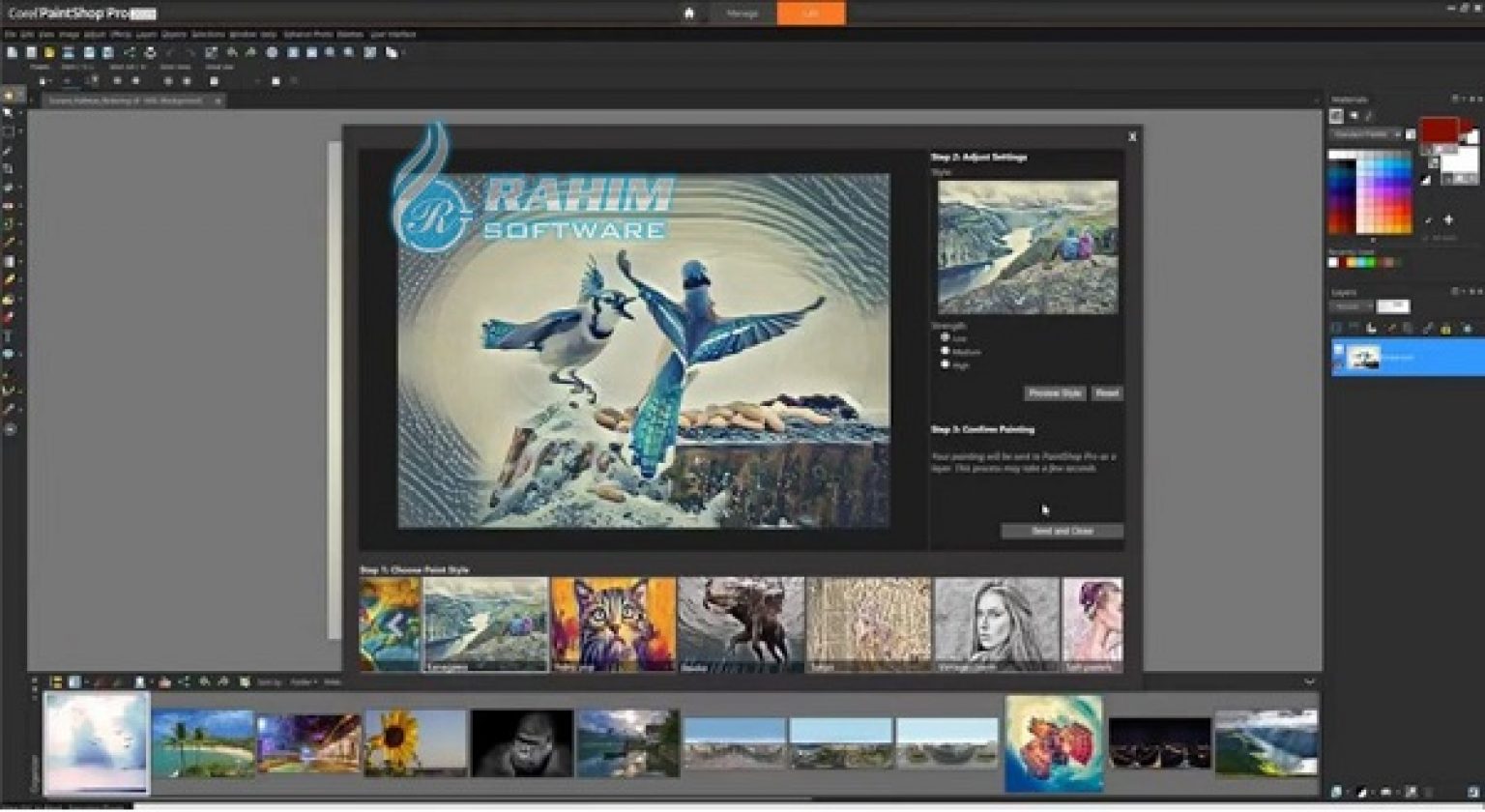Select the Crop tool
This screenshot has height=812, width=1485.
coord(9,169)
